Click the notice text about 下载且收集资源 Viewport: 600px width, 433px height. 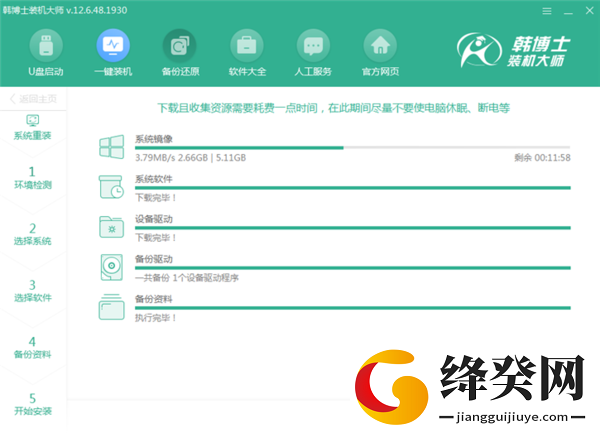click(334, 108)
